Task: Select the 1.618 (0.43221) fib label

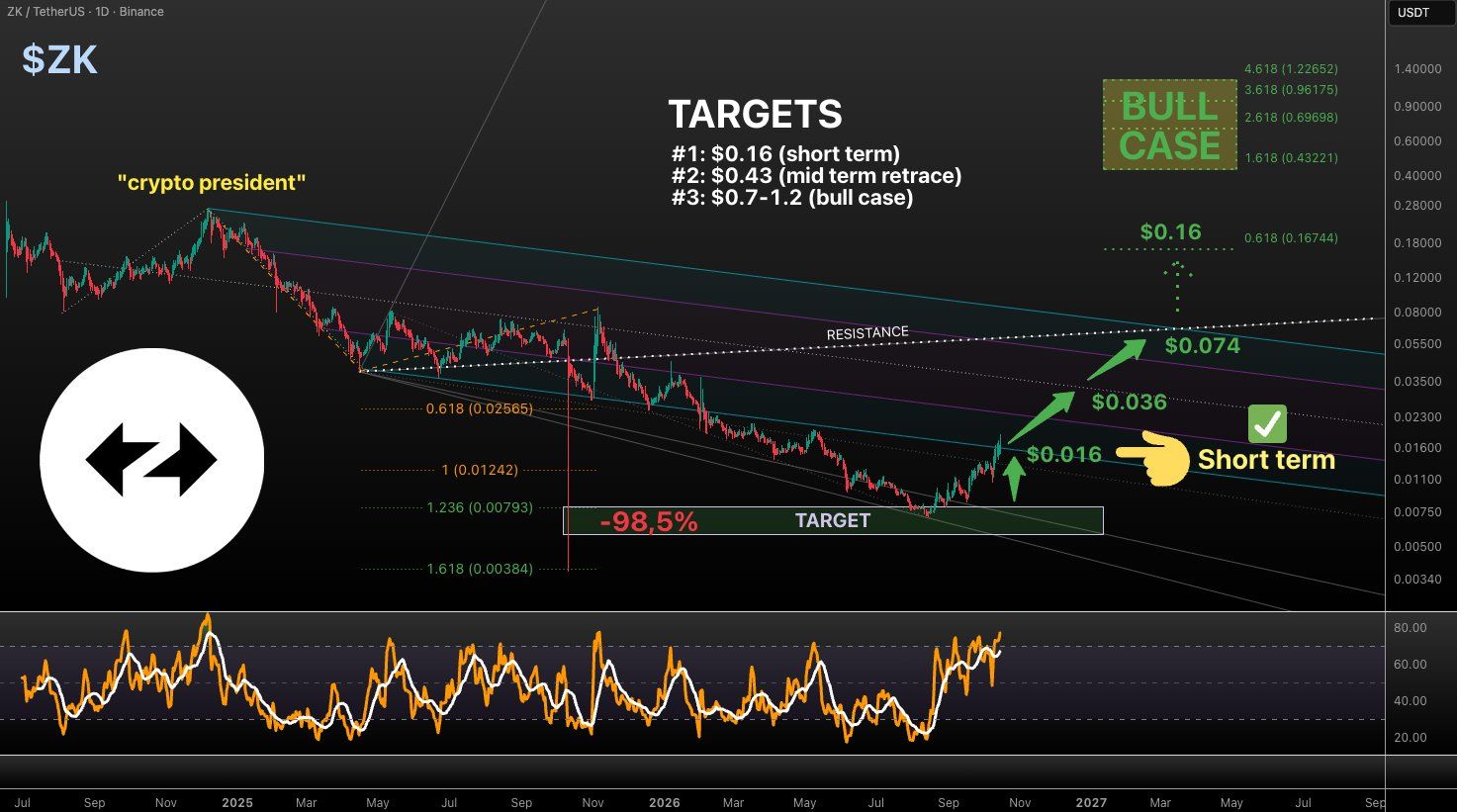Action: click(x=1291, y=158)
